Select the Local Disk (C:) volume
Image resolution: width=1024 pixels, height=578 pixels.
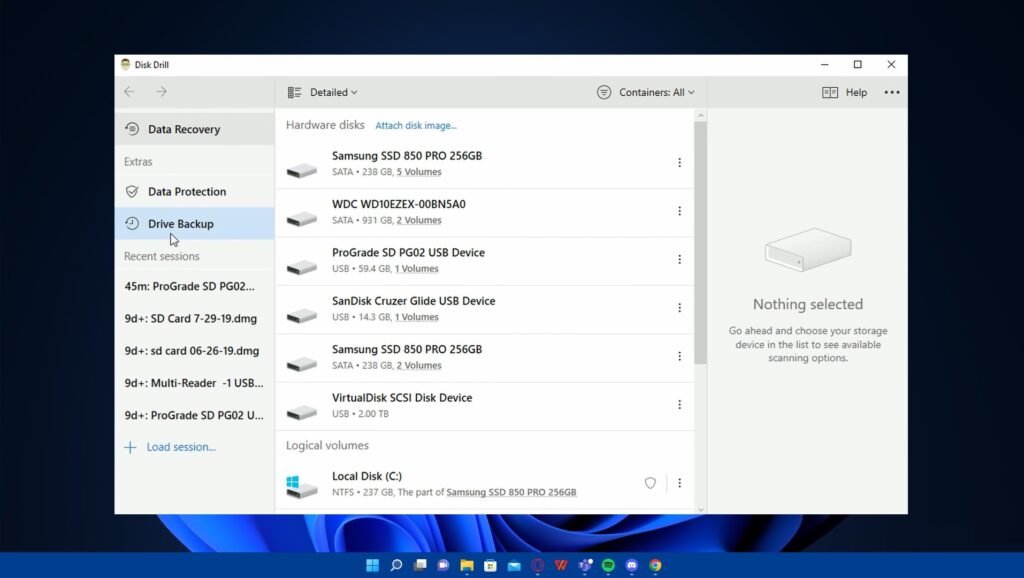point(485,484)
